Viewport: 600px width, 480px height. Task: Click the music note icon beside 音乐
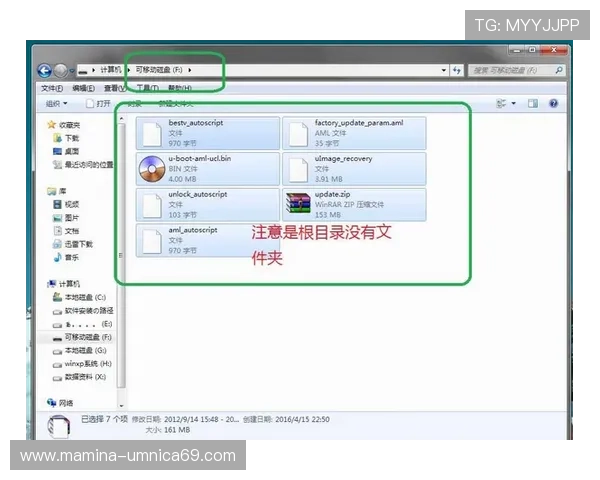coord(58,257)
